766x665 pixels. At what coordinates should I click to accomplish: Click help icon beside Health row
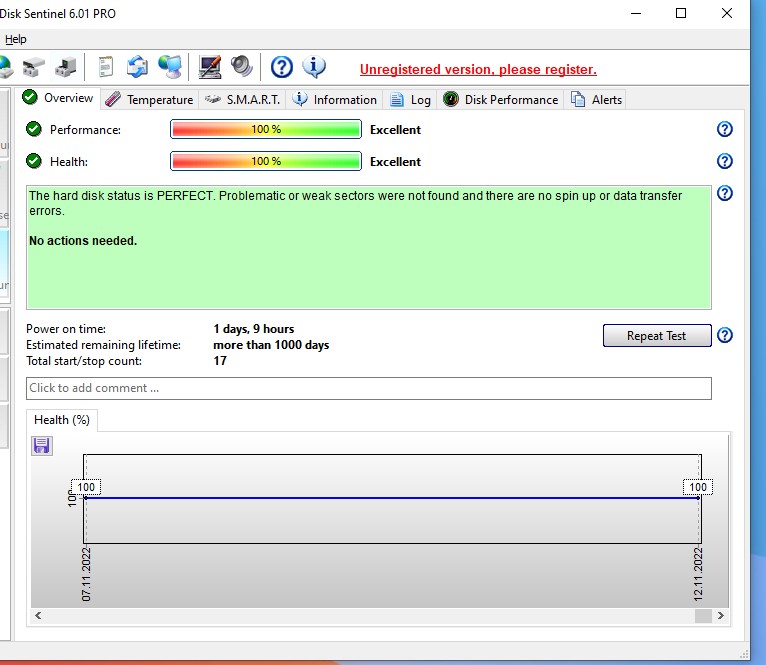pos(724,161)
